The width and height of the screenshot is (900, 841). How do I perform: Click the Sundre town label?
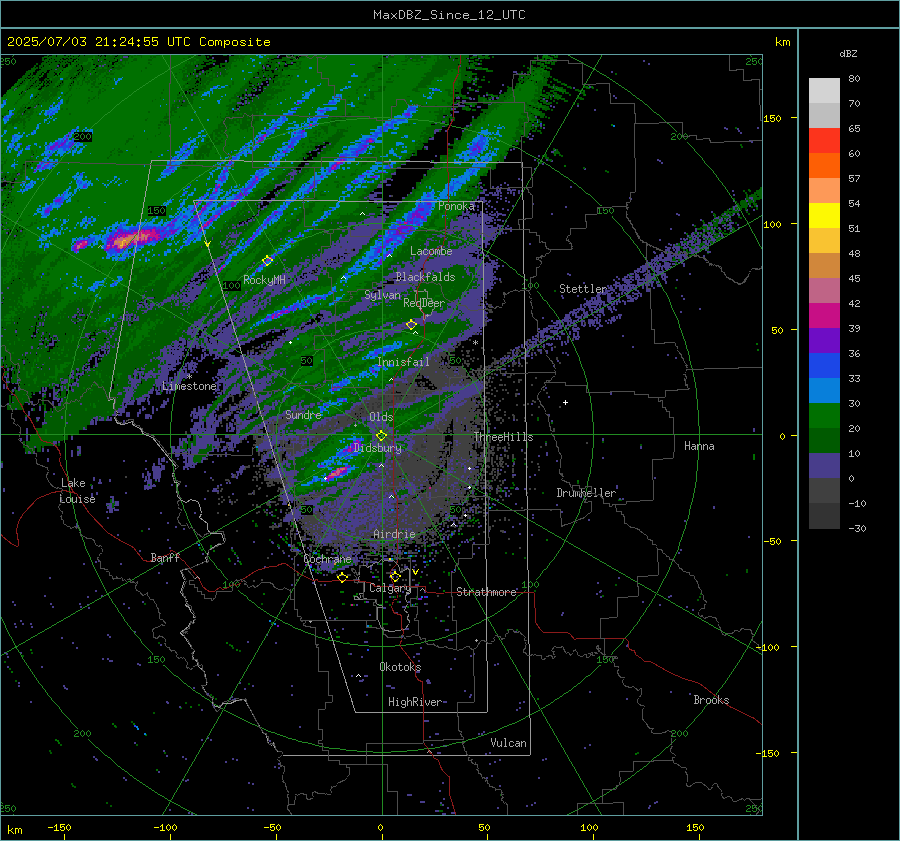tap(303, 414)
